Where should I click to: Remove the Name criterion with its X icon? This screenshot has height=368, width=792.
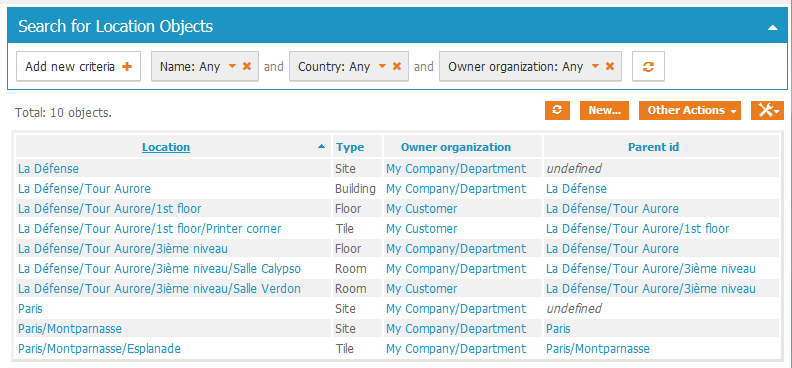point(246,66)
